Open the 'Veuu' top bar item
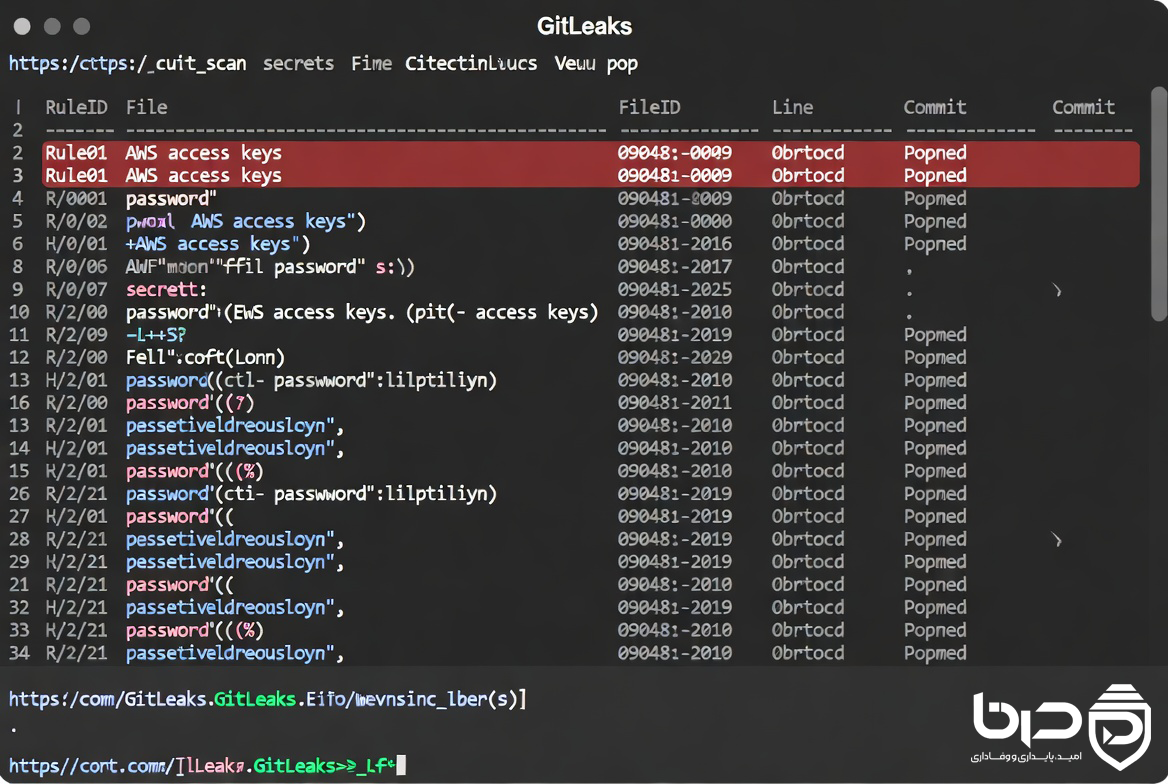The image size is (1168, 784). pos(574,63)
